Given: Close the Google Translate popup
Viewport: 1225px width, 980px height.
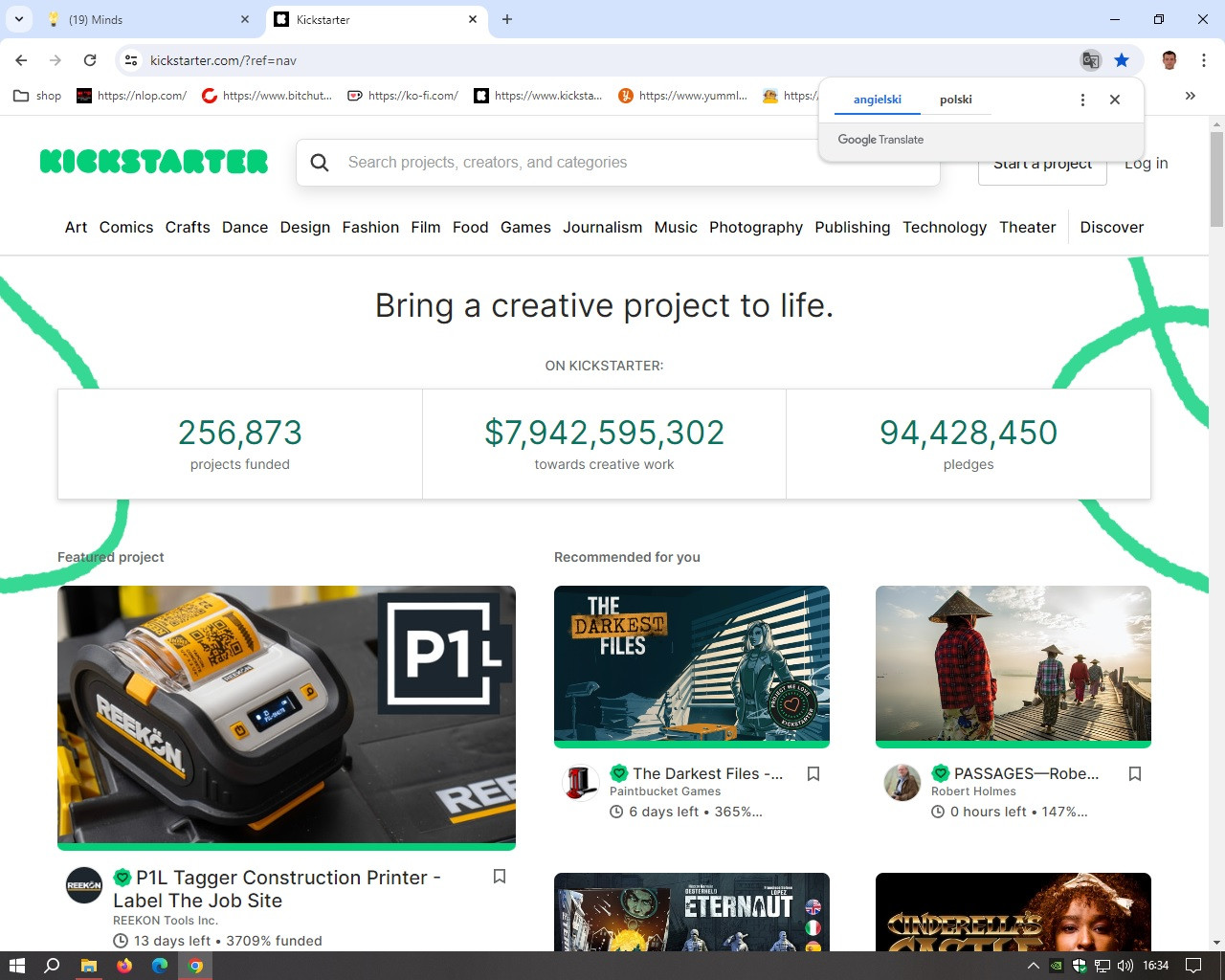Looking at the screenshot, I should pyautogui.click(x=1115, y=100).
